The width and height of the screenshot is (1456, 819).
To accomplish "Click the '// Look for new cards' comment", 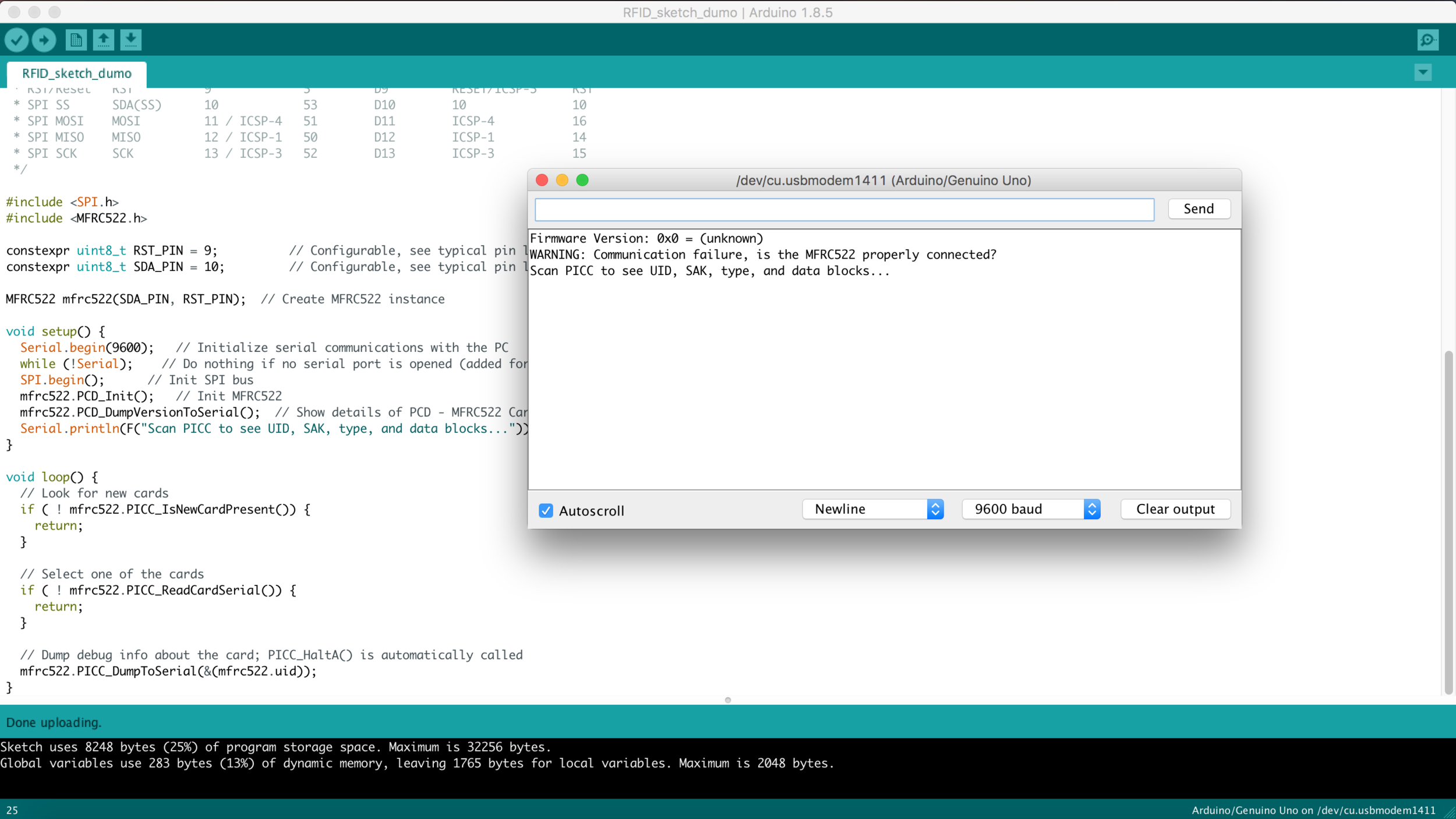I will pyautogui.click(x=94, y=493).
